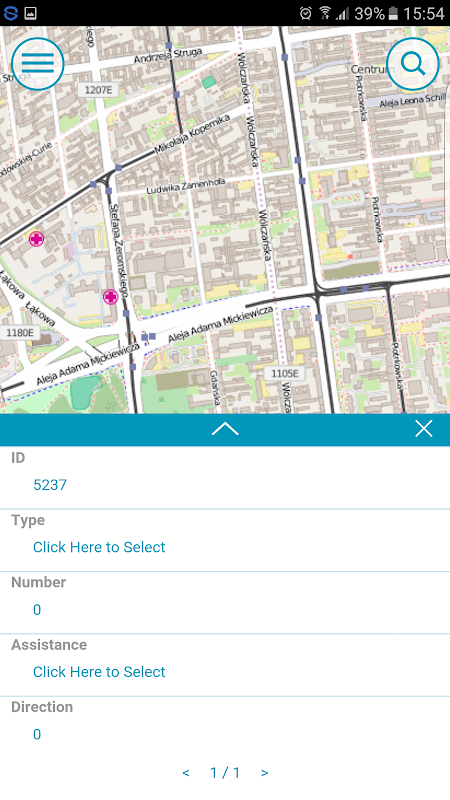
Task: Go to previous record with < arrow
Action: click(186, 773)
